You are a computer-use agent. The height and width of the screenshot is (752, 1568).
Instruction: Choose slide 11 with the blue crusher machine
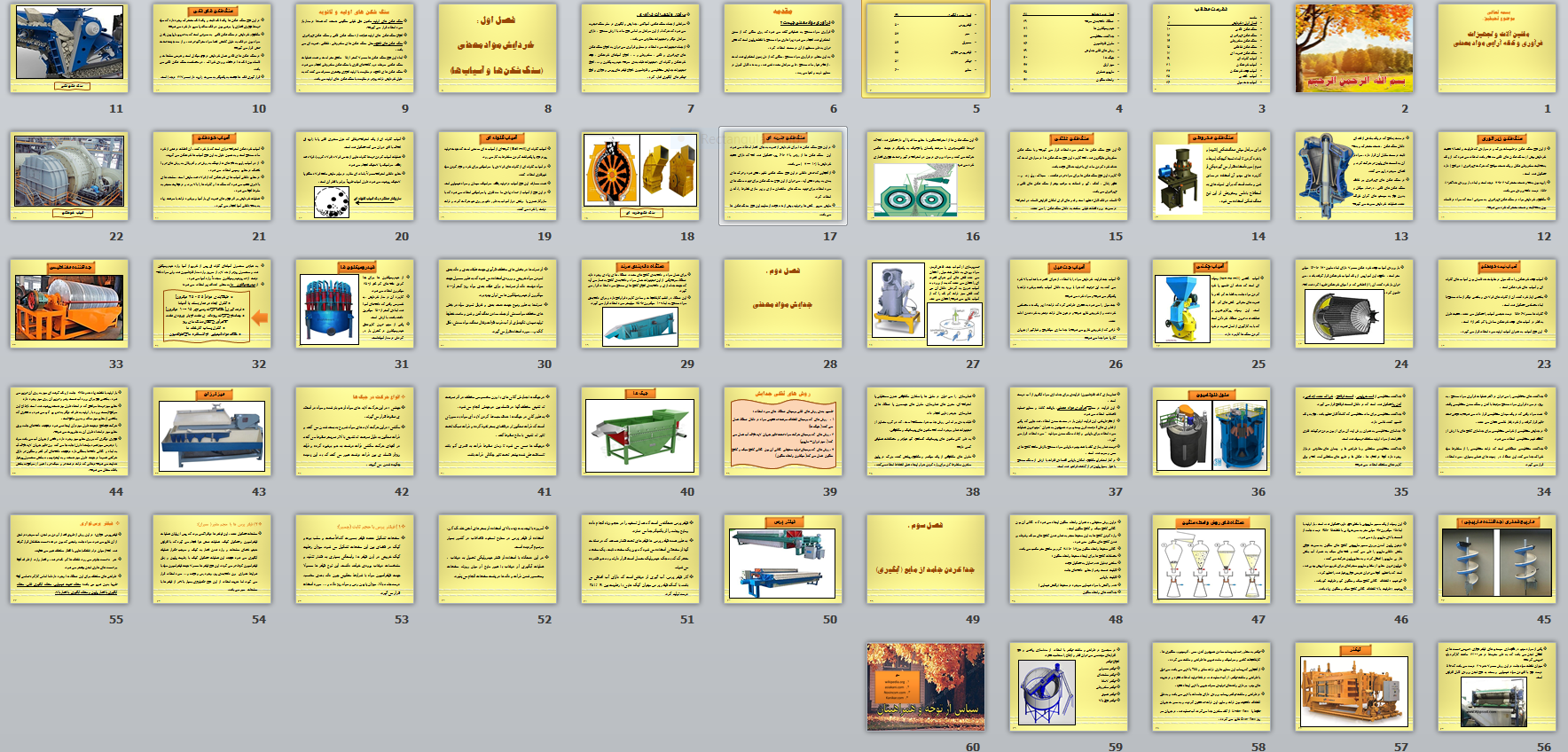coord(69,49)
